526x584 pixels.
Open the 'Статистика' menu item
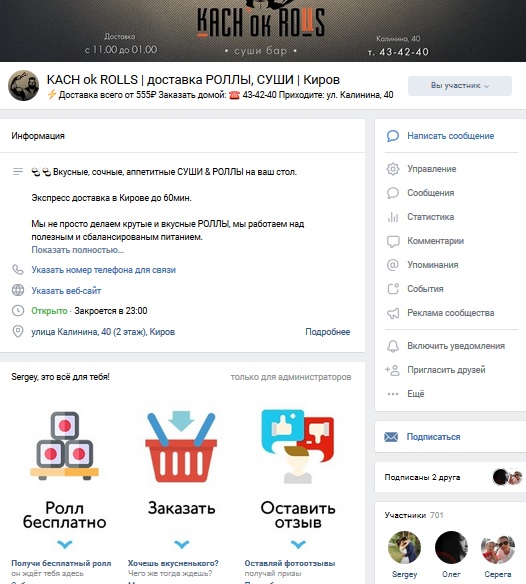[430, 217]
